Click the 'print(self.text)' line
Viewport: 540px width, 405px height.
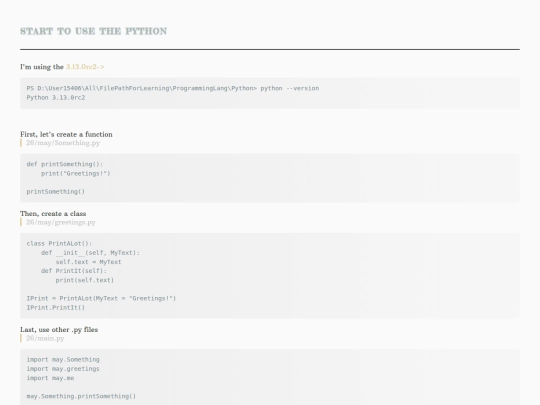(85, 280)
